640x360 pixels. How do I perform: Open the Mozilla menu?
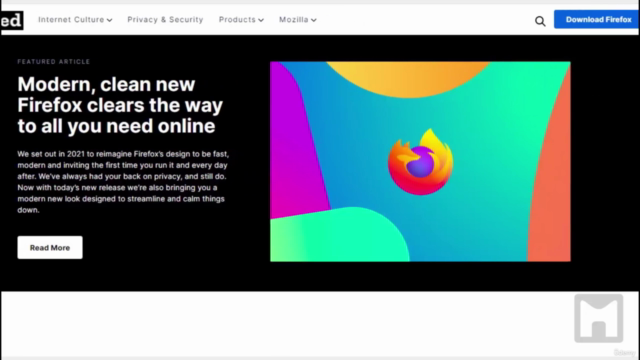[298, 20]
